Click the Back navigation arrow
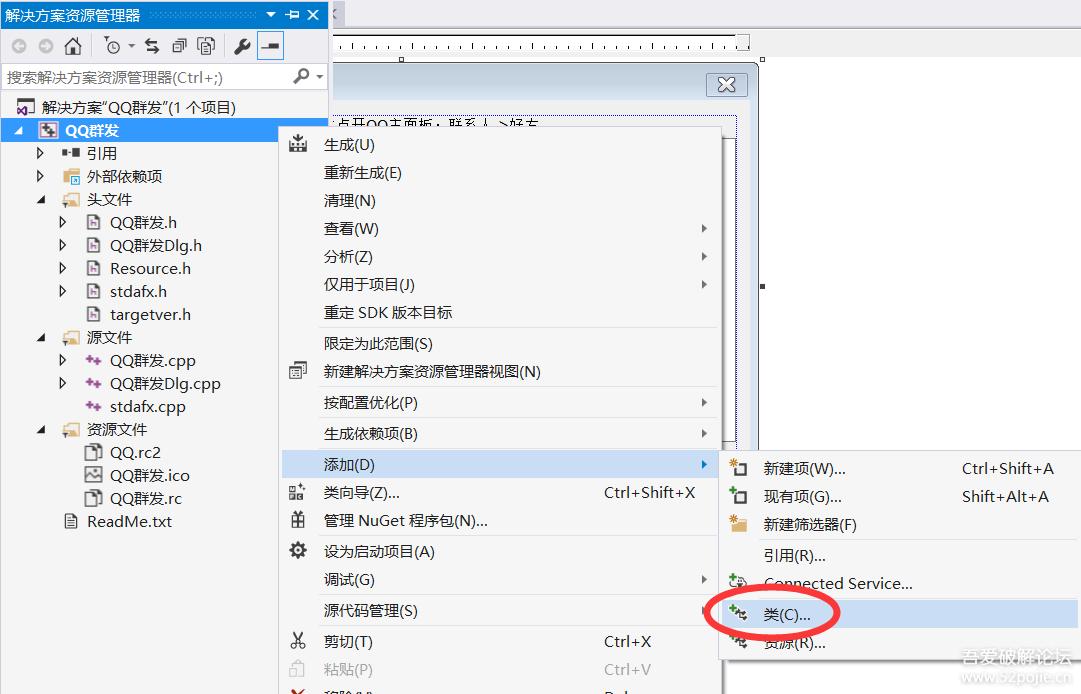 [x=19, y=45]
